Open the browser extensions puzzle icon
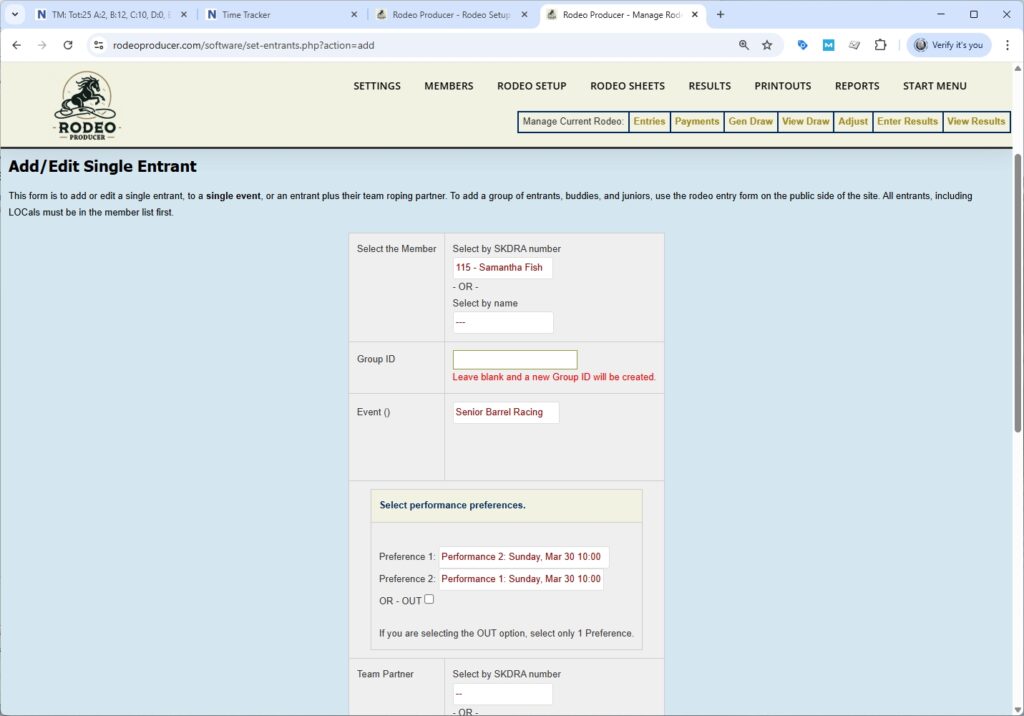Viewport: 1024px width, 716px height. coord(880,45)
